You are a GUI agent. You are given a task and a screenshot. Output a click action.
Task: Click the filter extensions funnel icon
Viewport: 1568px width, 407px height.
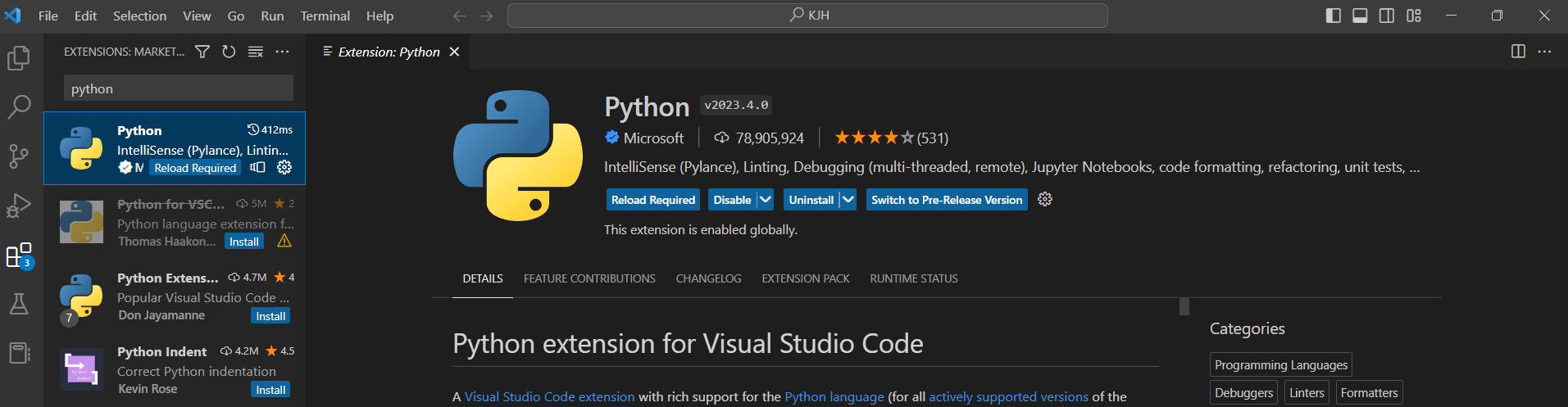click(x=202, y=52)
